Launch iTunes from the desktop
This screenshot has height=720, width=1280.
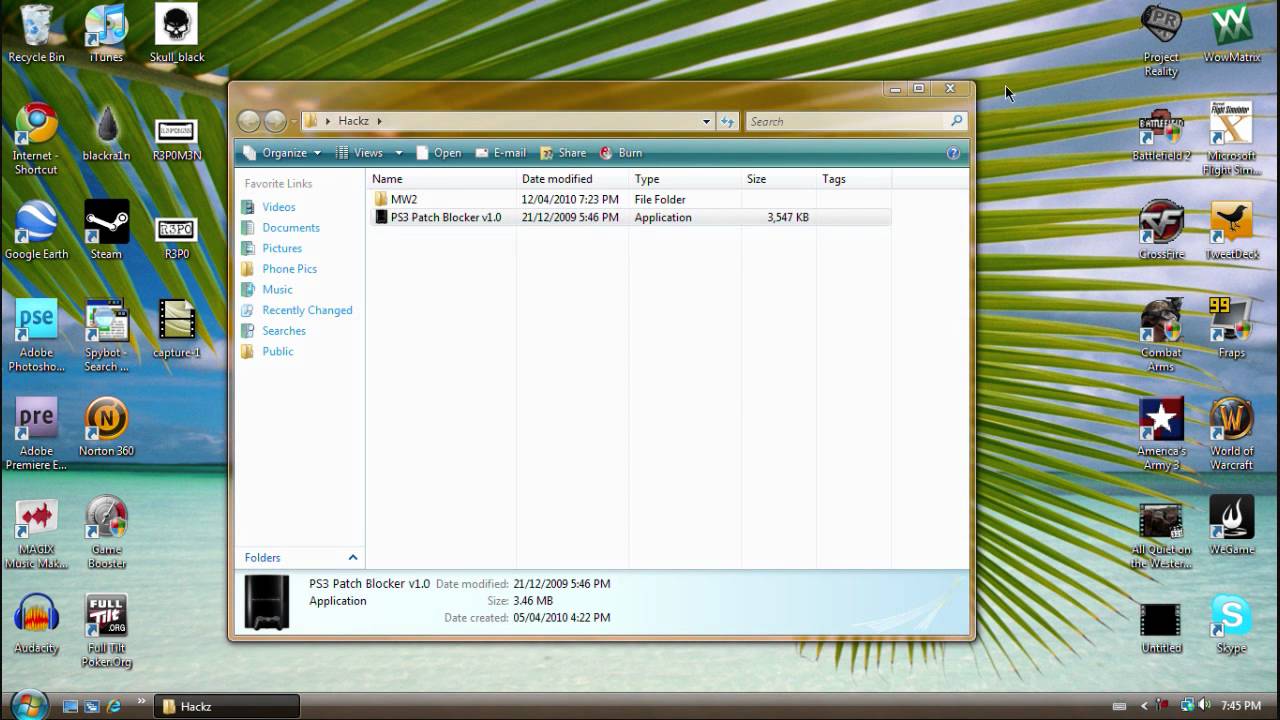(106, 34)
